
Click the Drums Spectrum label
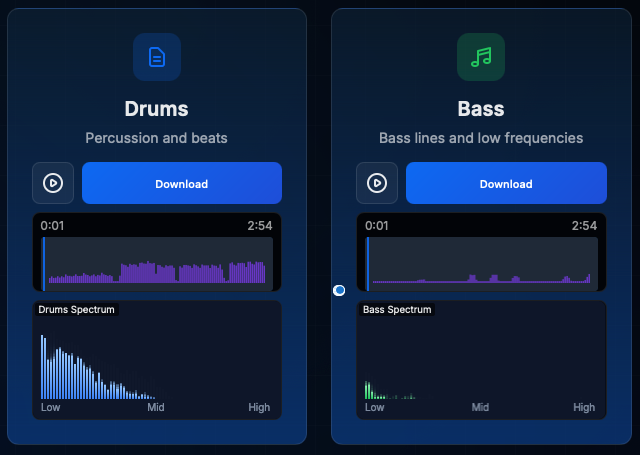(76, 310)
